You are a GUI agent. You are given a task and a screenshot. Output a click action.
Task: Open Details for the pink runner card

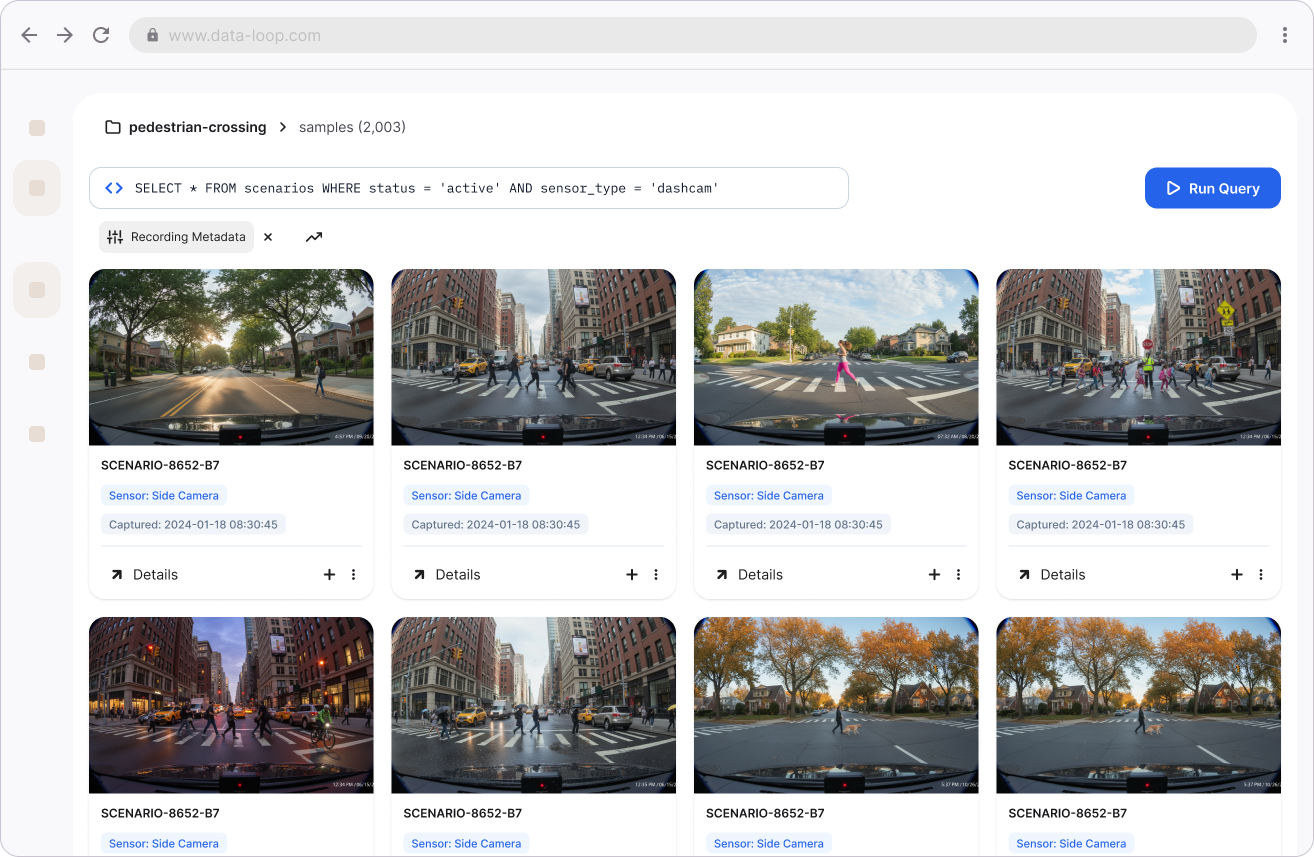749,575
